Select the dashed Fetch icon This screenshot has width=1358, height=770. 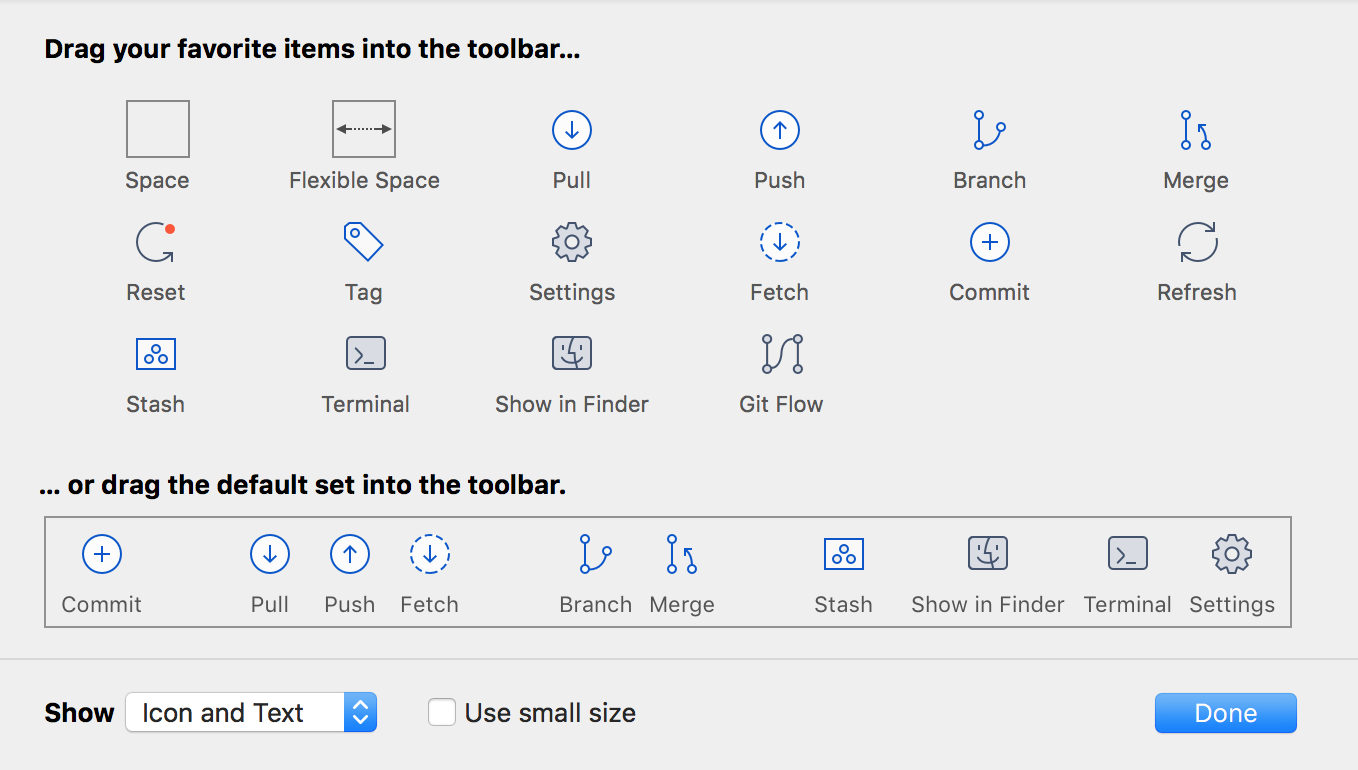[x=779, y=241]
